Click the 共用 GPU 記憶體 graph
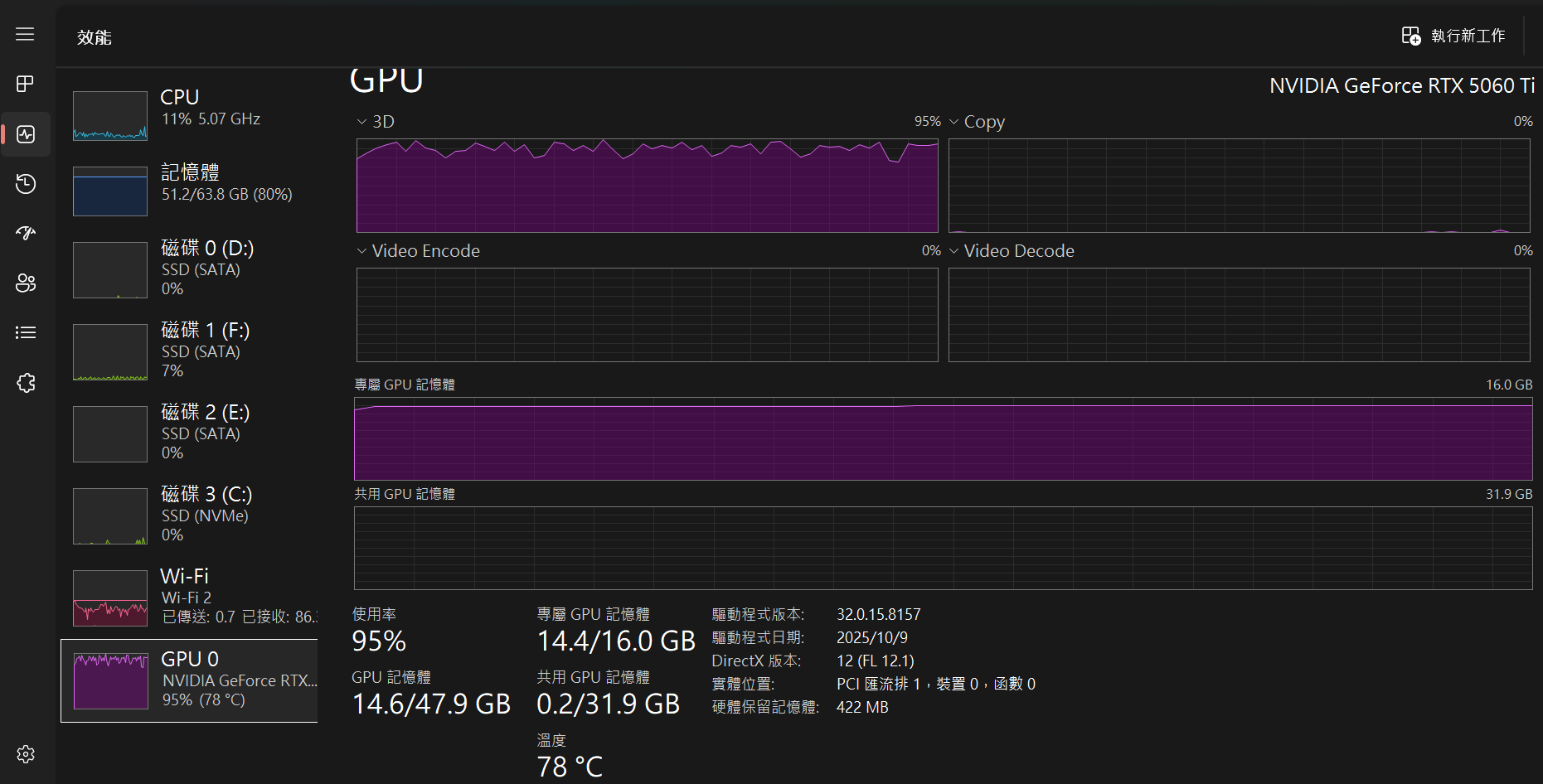The image size is (1543, 784). [x=943, y=548]
